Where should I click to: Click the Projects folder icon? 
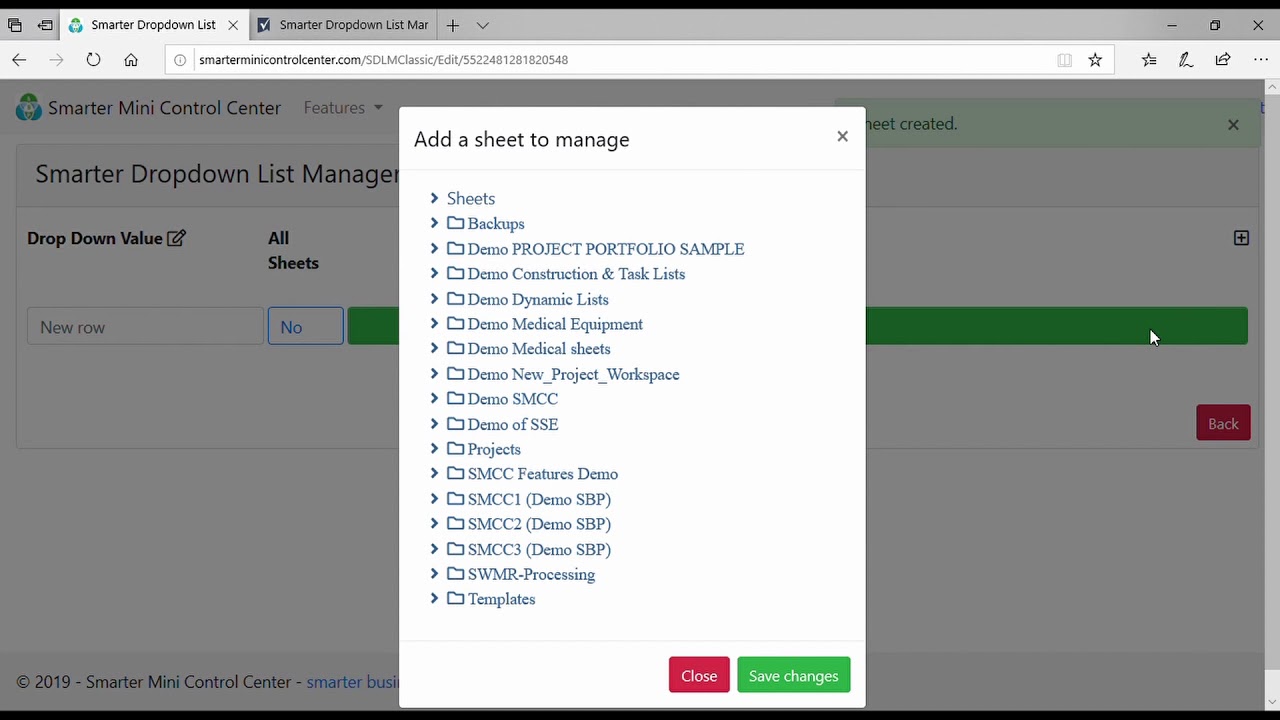click(x=456, y=448)
